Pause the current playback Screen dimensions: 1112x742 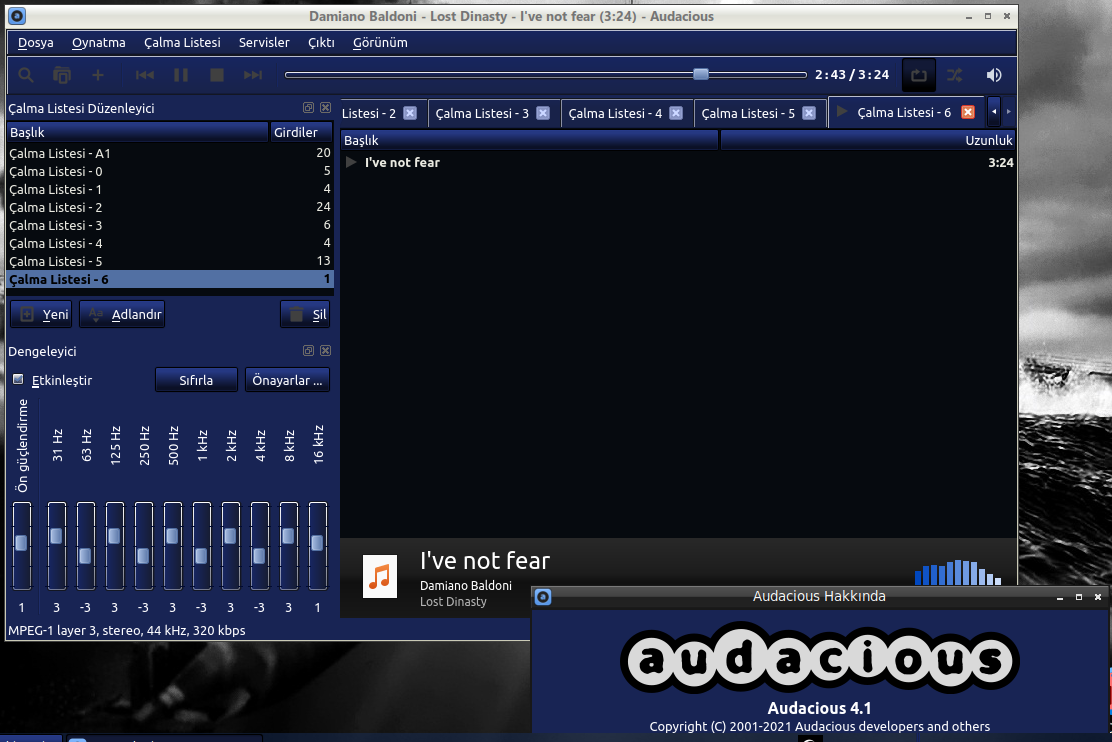181,75
